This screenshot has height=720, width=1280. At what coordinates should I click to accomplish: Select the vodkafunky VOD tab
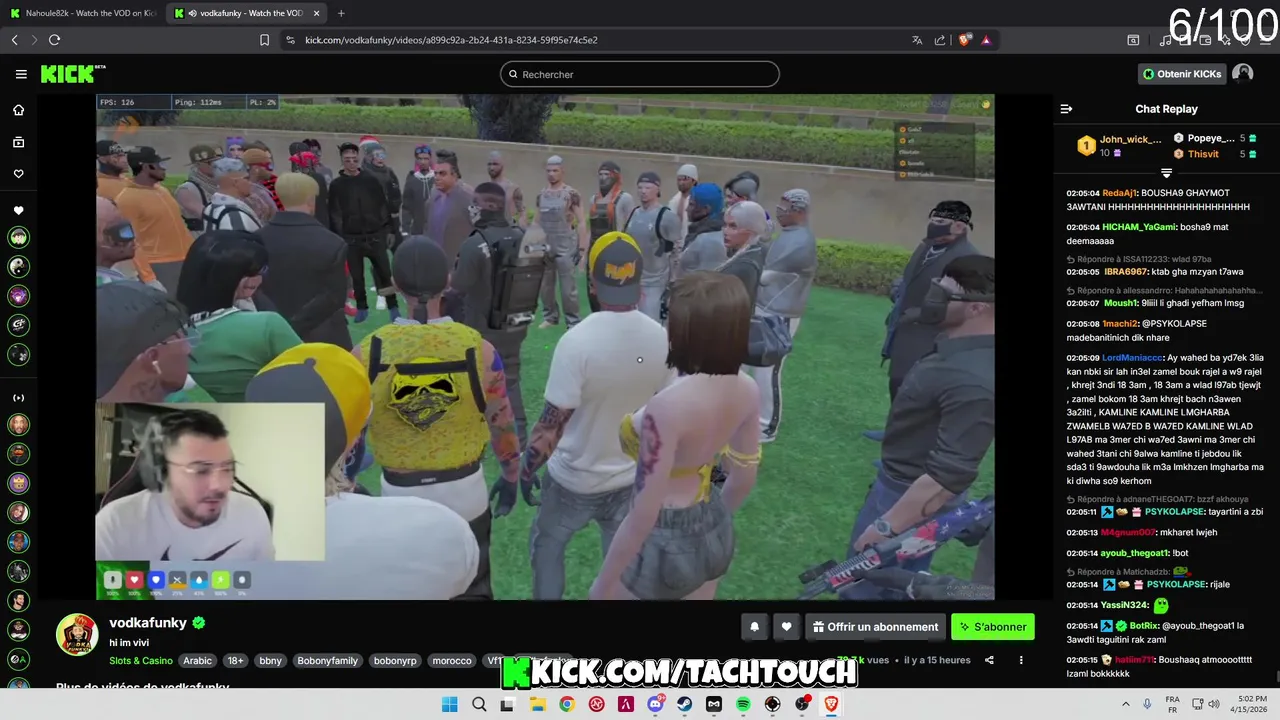pyautogui.click(x=245, y=13)
